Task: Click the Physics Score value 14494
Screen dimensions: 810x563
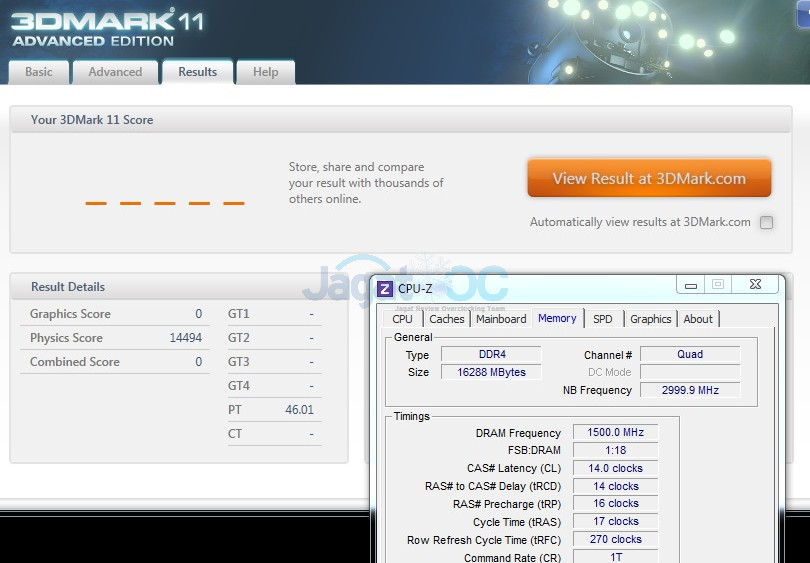Action: [x=185, y=338]
